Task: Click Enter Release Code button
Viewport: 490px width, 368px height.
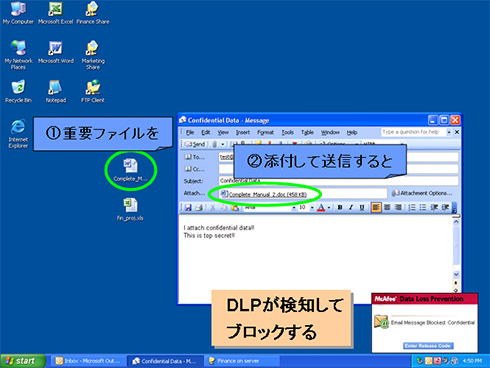Action: [428, 346]
